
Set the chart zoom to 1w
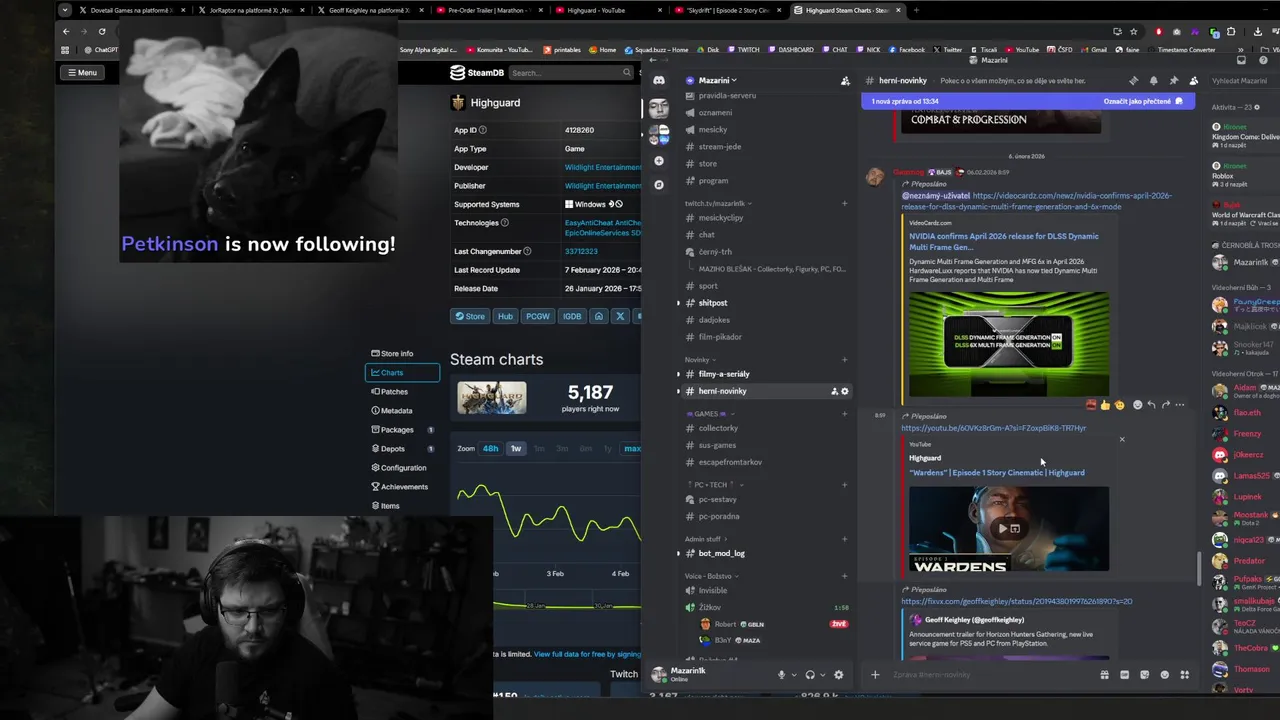[x=516, y=449]
